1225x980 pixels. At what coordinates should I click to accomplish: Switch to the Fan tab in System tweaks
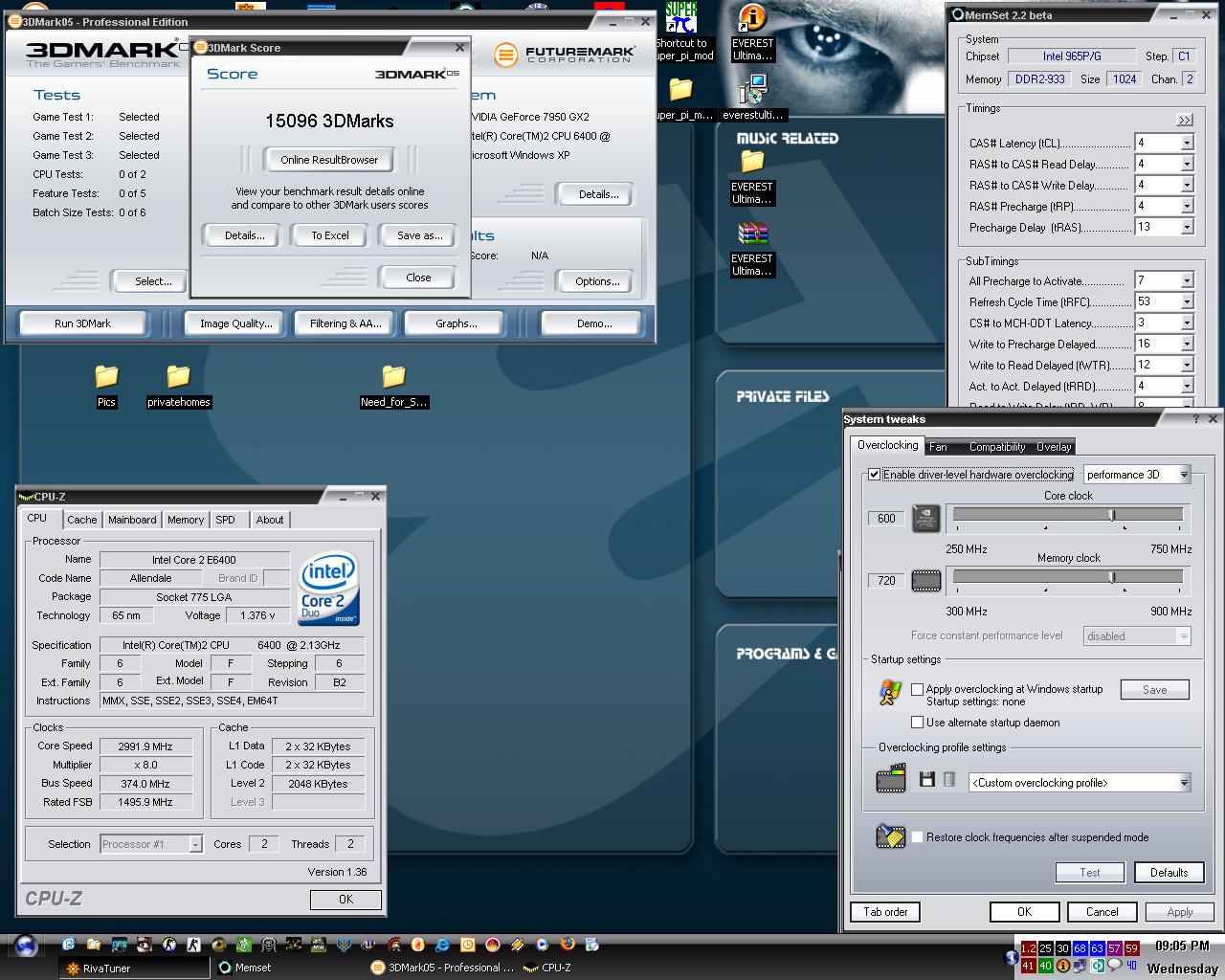[938, 447]
